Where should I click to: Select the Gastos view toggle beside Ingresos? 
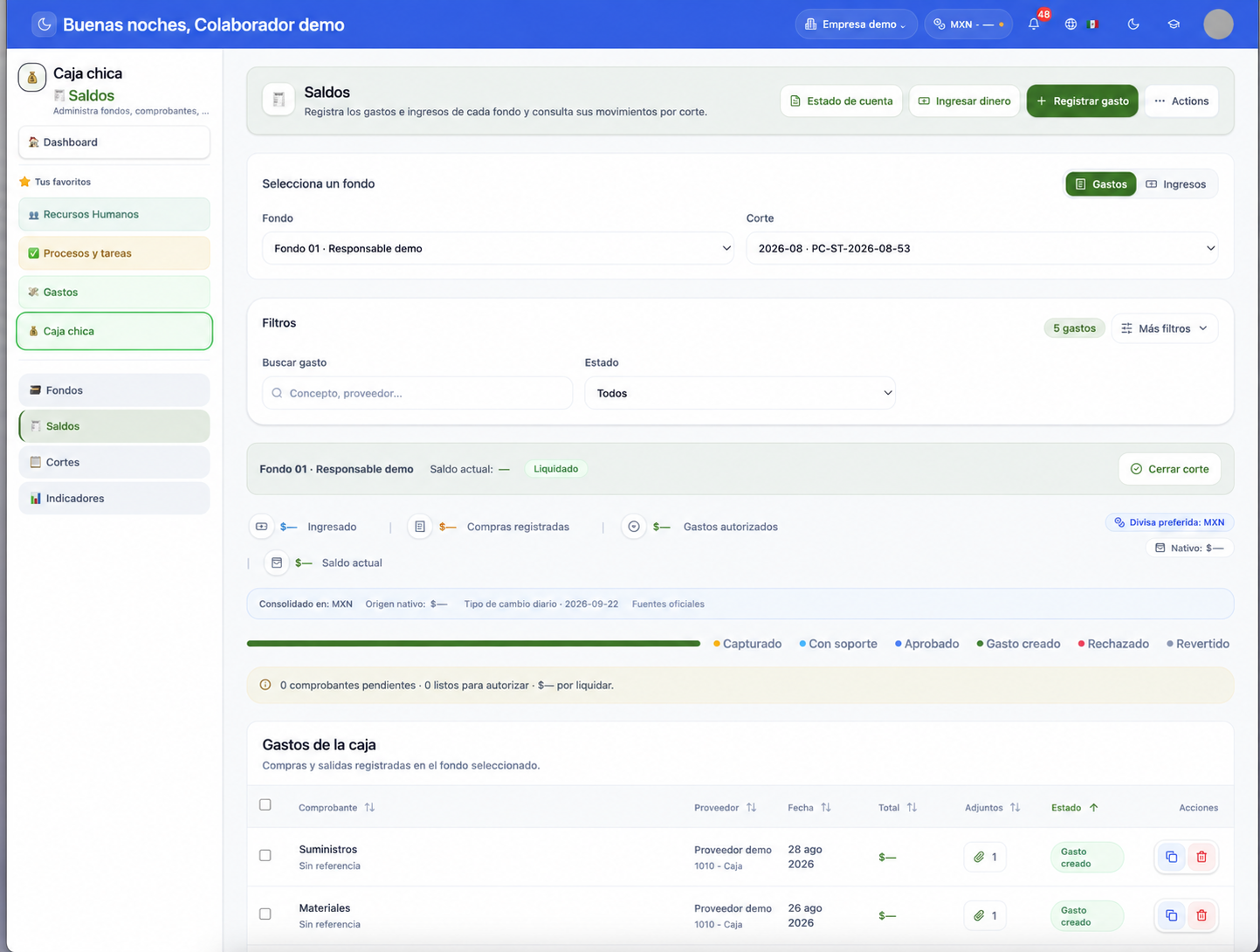point(1100,184)
